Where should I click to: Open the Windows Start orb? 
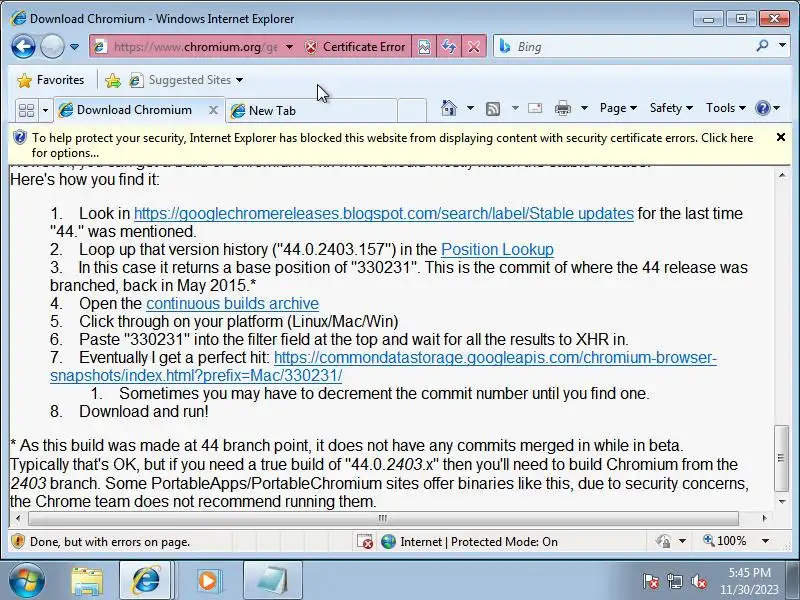tap(26, 581)
